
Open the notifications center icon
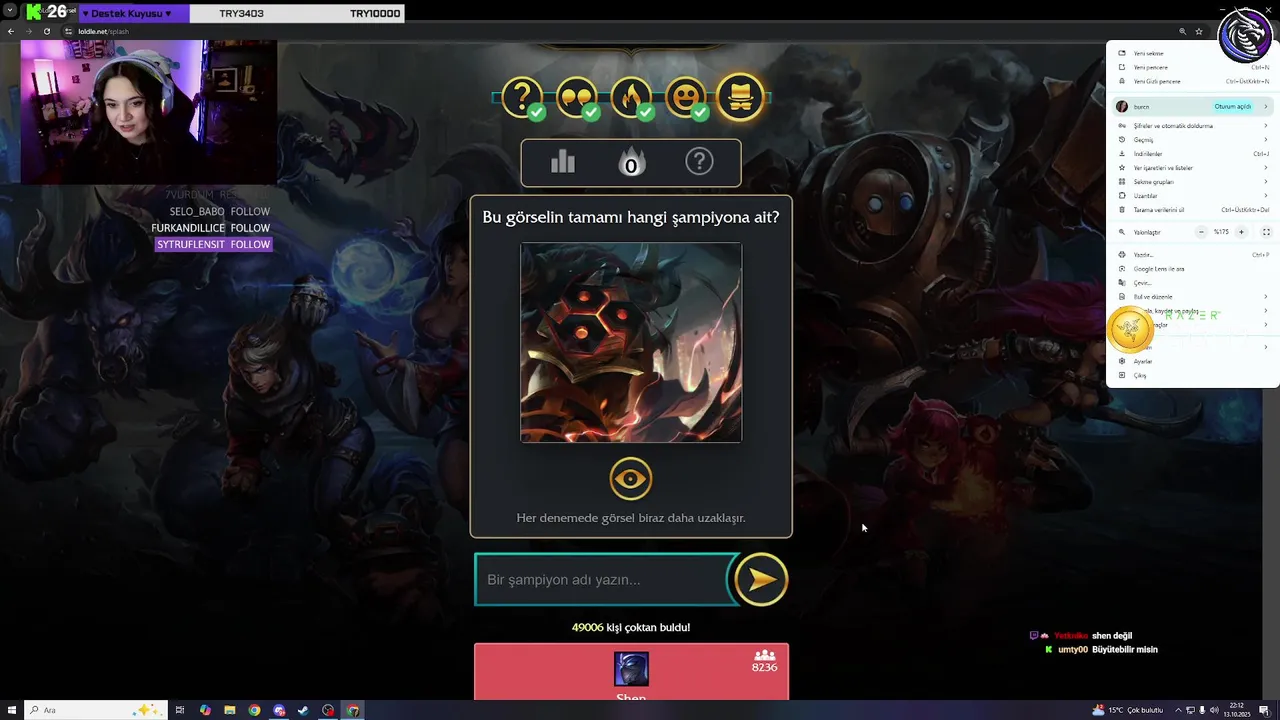point(1265,710)
